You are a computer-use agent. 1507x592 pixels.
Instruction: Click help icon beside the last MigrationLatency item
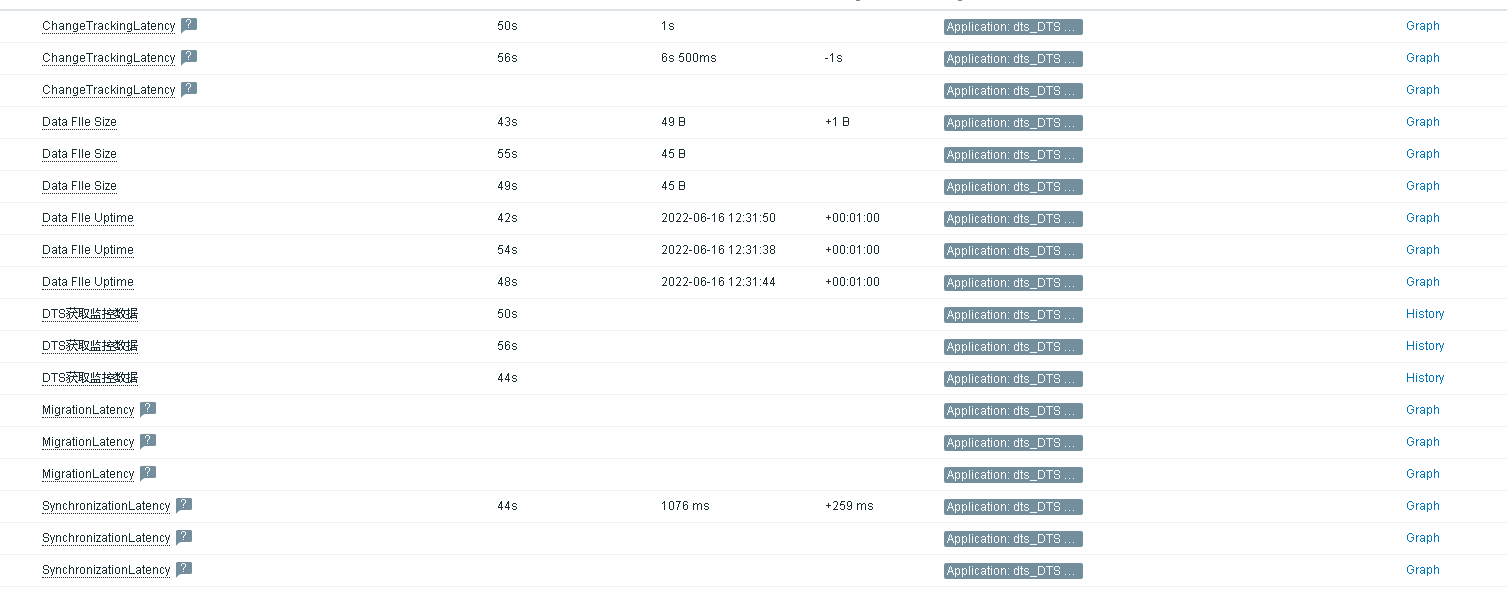click(x=148, y=473)
